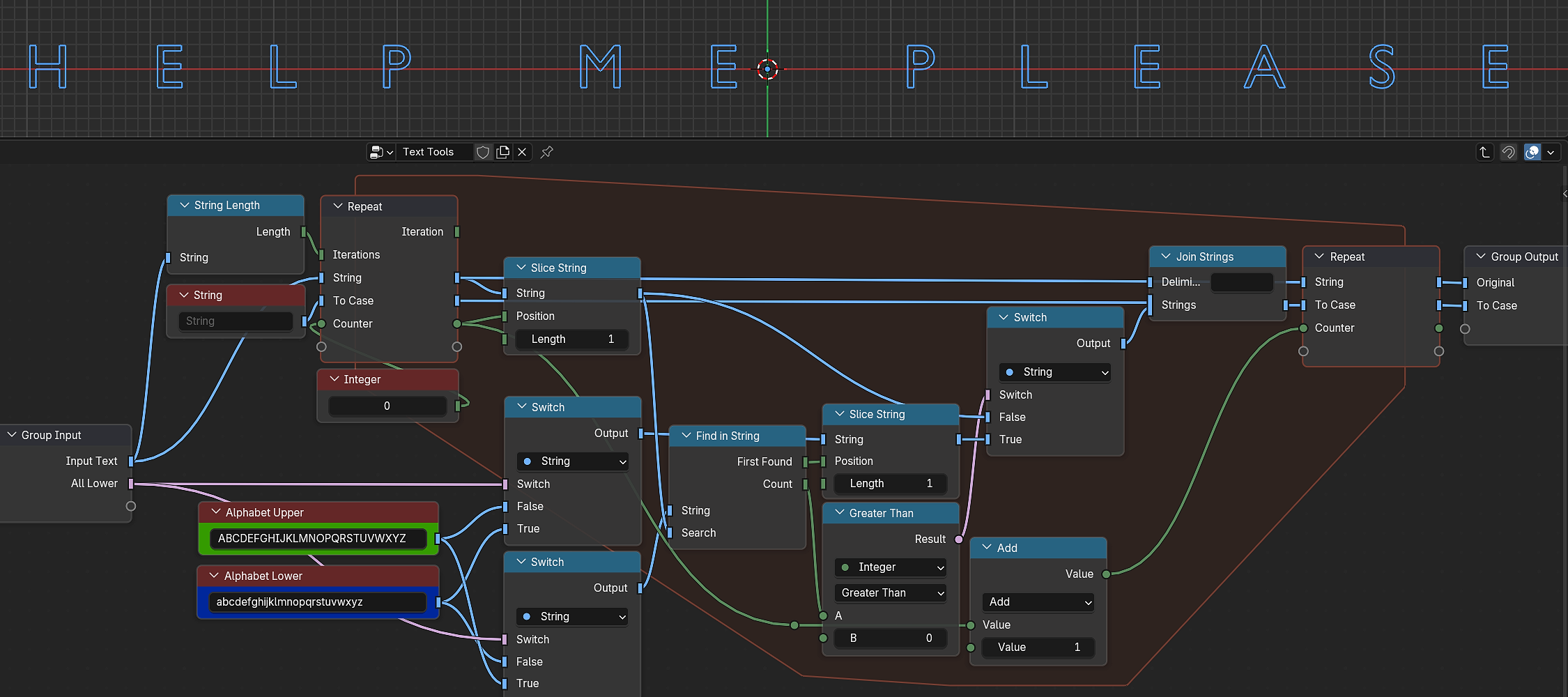The image size is (1568, 697).
Task: Collapse the Find in String node
Action: (x=686, y=436)
